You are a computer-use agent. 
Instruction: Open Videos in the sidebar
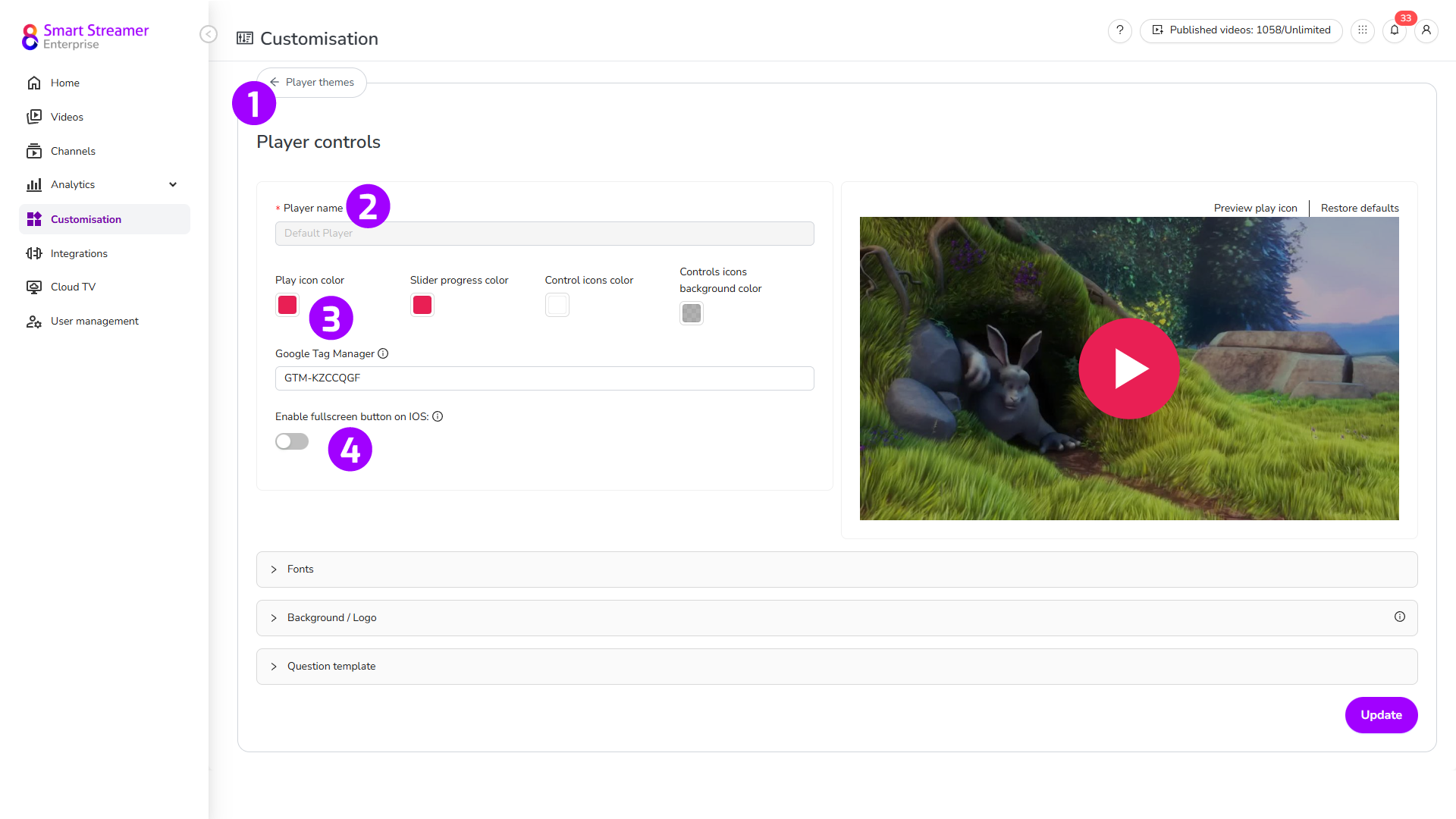coord(67,117)
